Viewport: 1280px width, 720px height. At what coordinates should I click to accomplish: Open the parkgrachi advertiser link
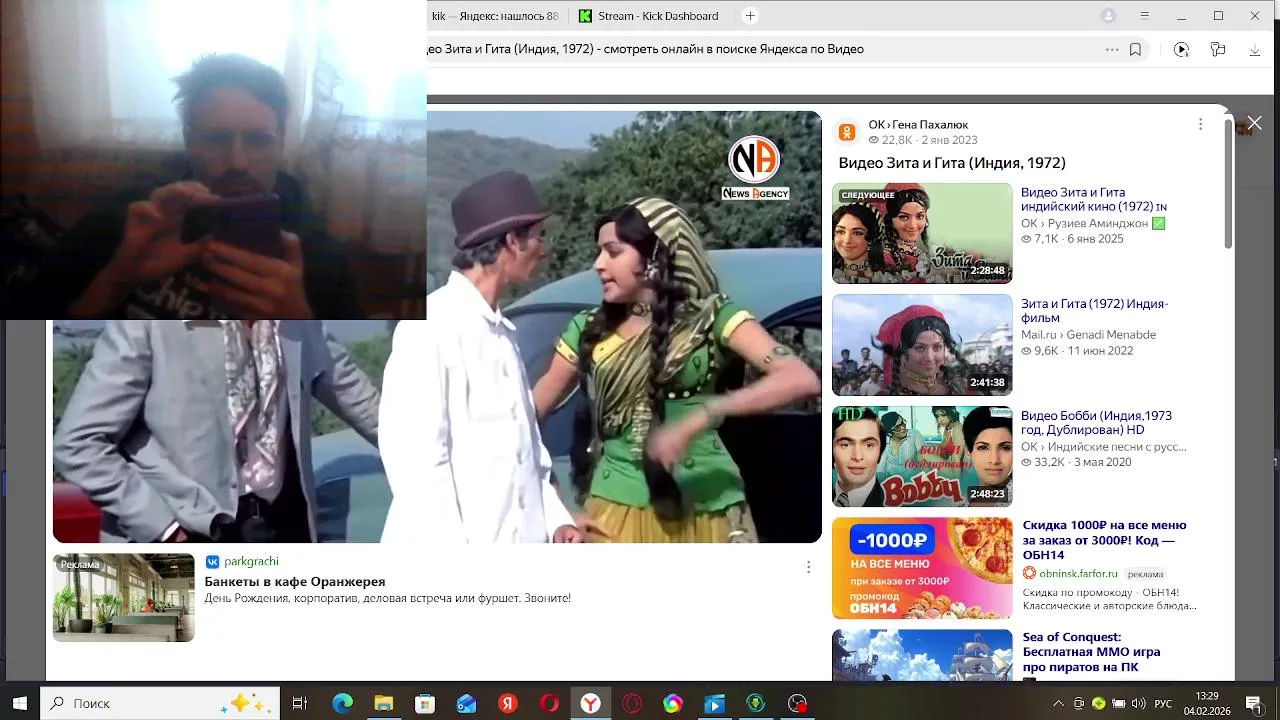coord(251,562)
